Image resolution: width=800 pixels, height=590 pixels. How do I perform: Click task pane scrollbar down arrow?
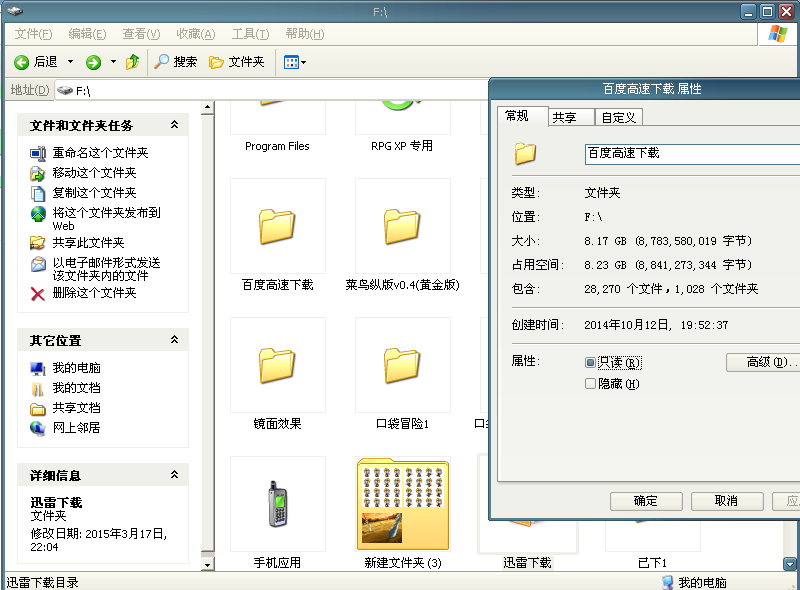(207, 564)
